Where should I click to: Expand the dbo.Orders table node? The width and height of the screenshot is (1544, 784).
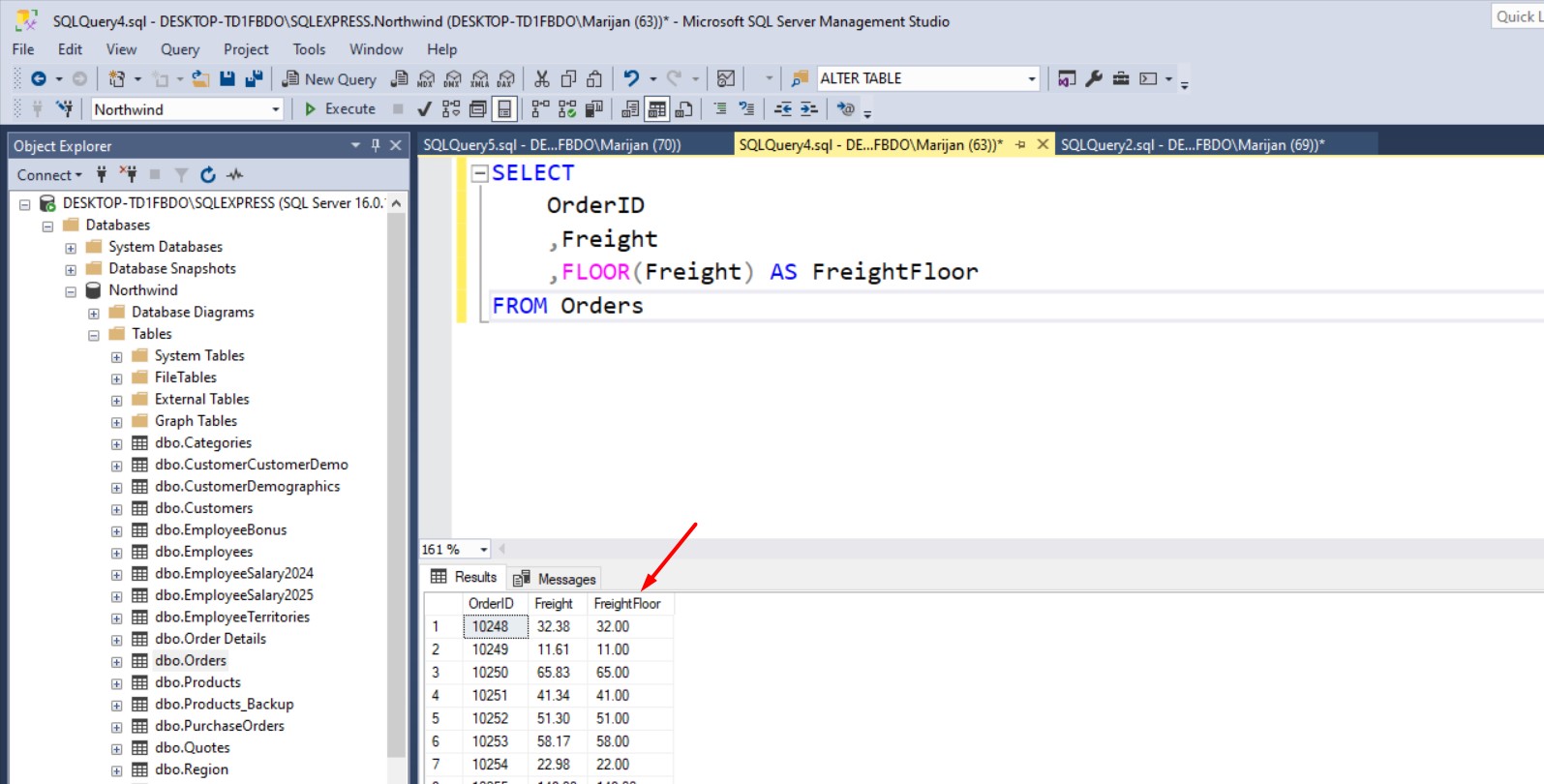(x=117, y=662)
